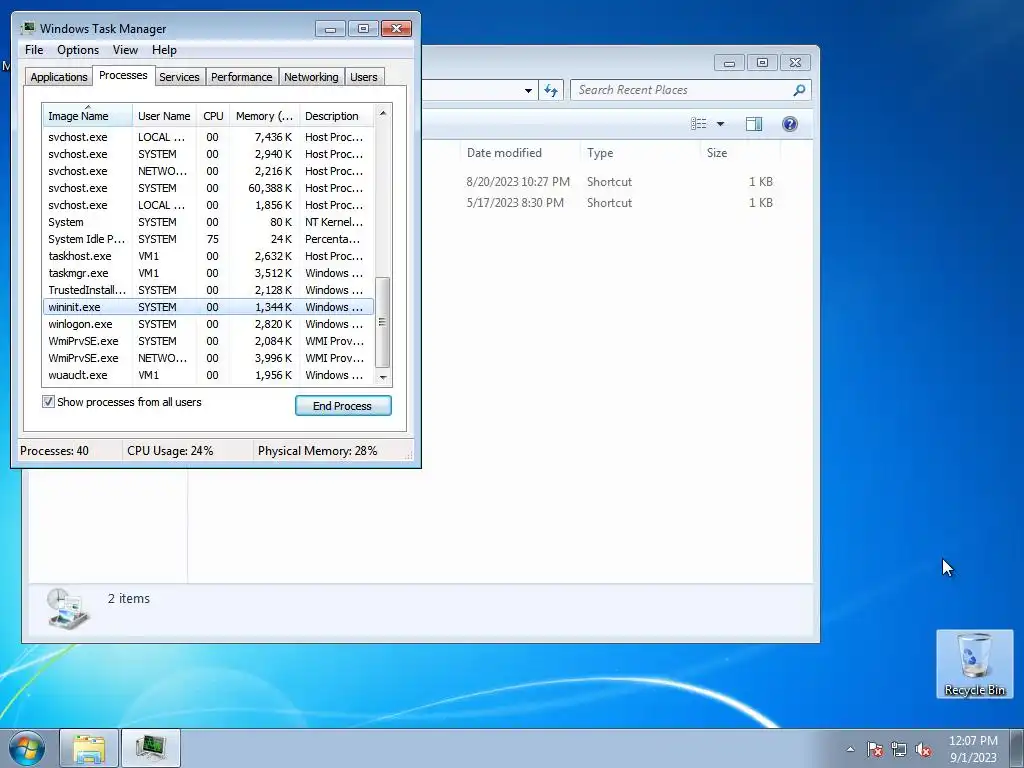
Task: Sort Explorer files by Size column
Action: (741, 153)
